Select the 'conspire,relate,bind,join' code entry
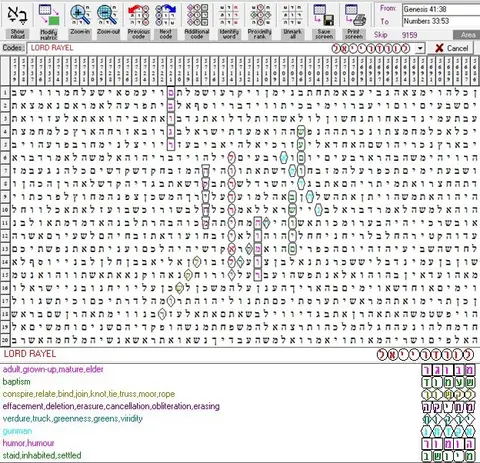This screenshot has height=463, width=480. tap(89, 394)
